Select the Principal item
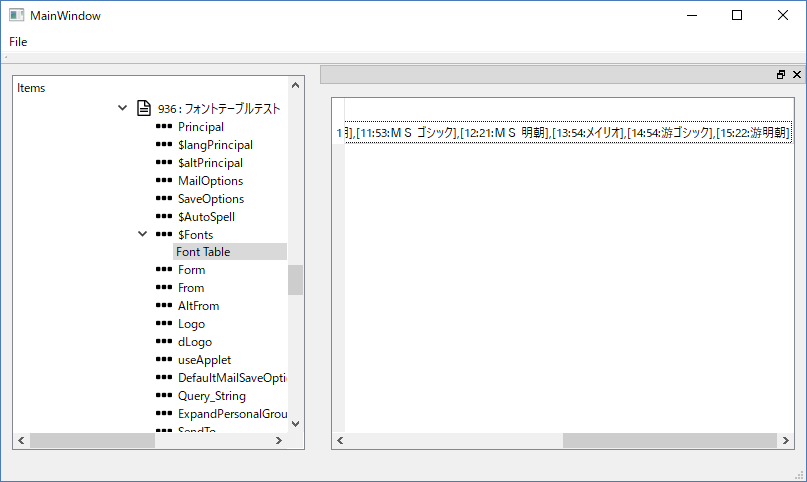807x482 pixels. [x=201, y=127]
